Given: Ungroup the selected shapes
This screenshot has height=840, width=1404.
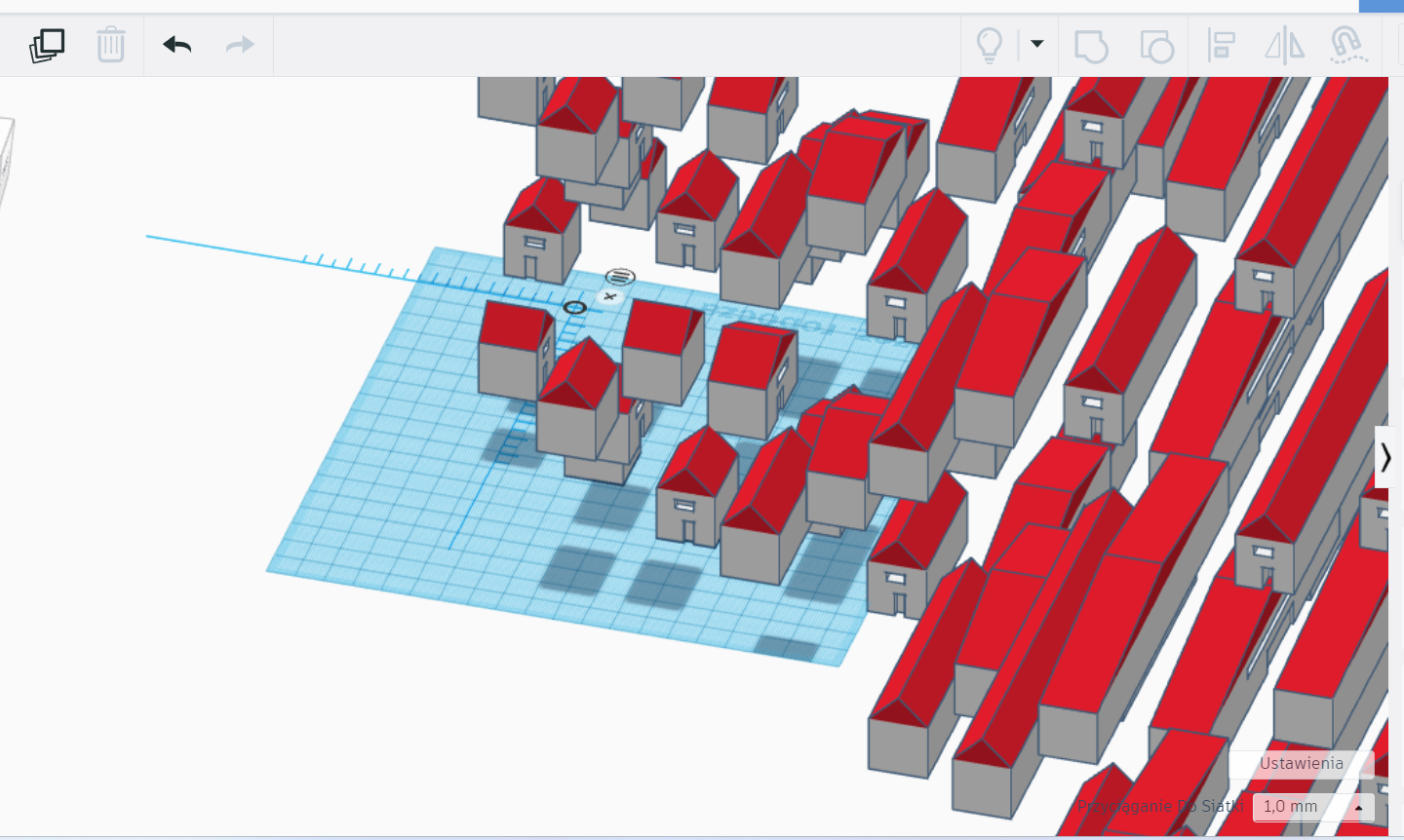Looking at the screenshot, I should tap(1156, 46).
